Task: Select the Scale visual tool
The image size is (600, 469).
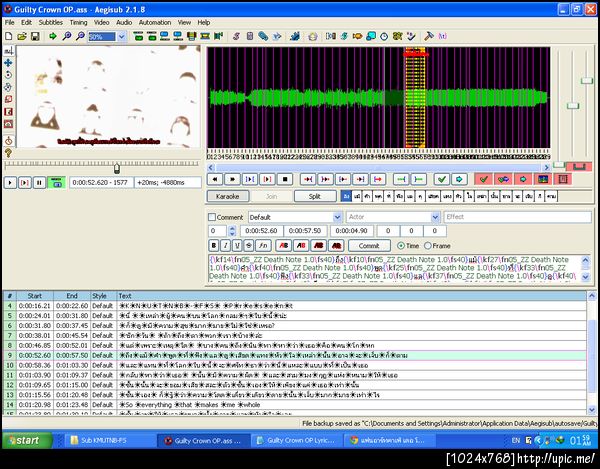Action: tap(8, 99)
